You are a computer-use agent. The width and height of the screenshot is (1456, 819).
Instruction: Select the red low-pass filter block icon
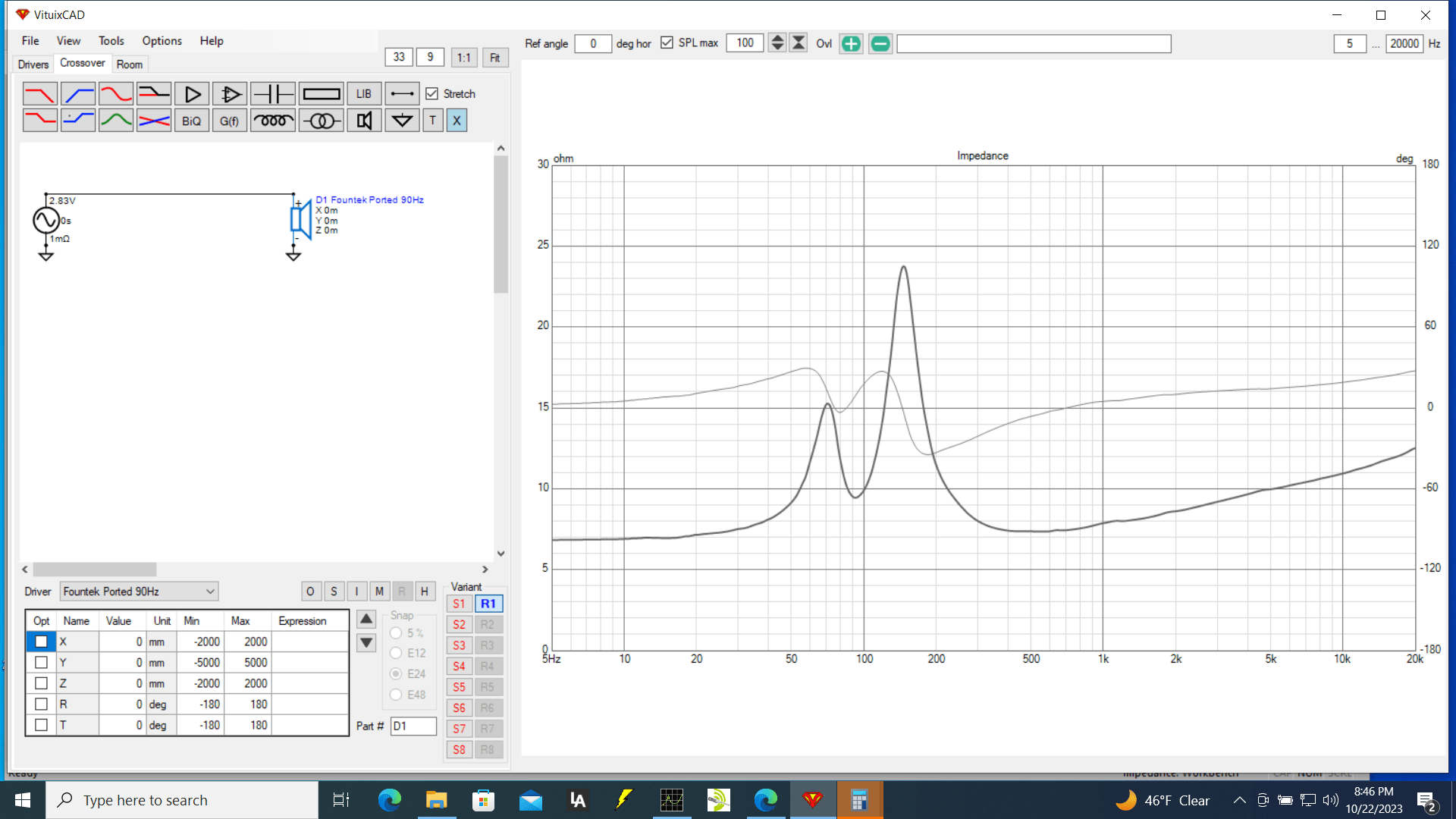point(40,94)
